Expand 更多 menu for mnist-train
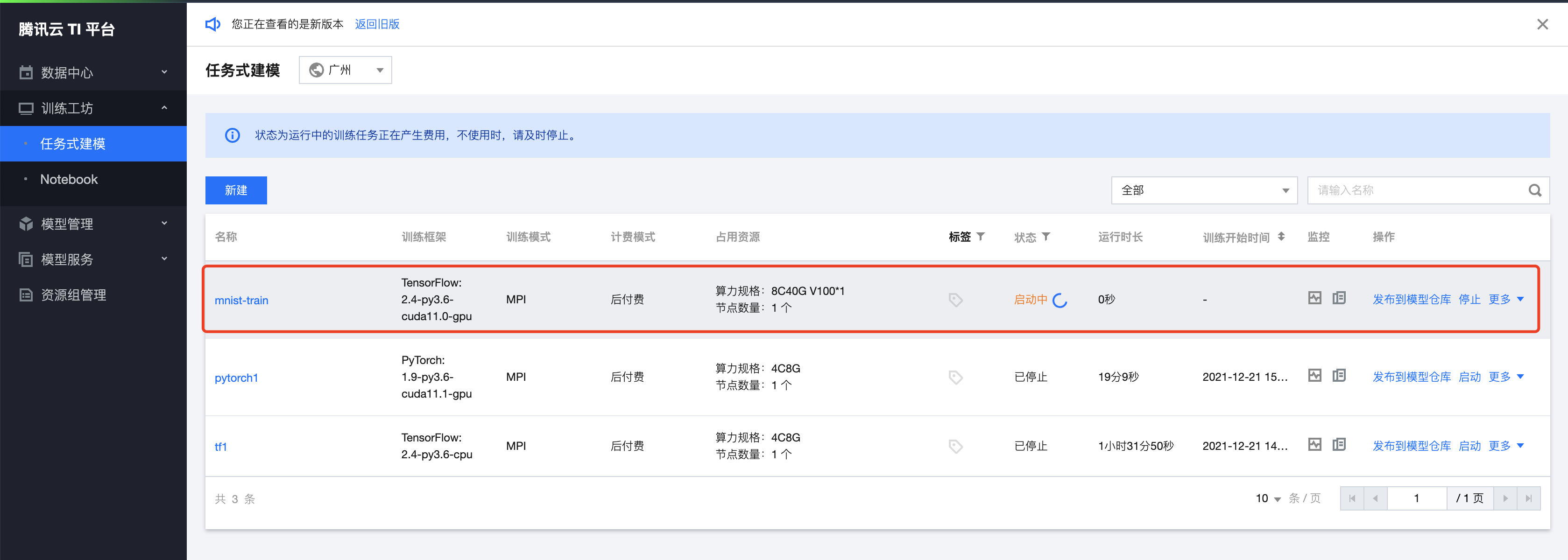The height and width of the screenshot is (560, 1568). 1506,299
